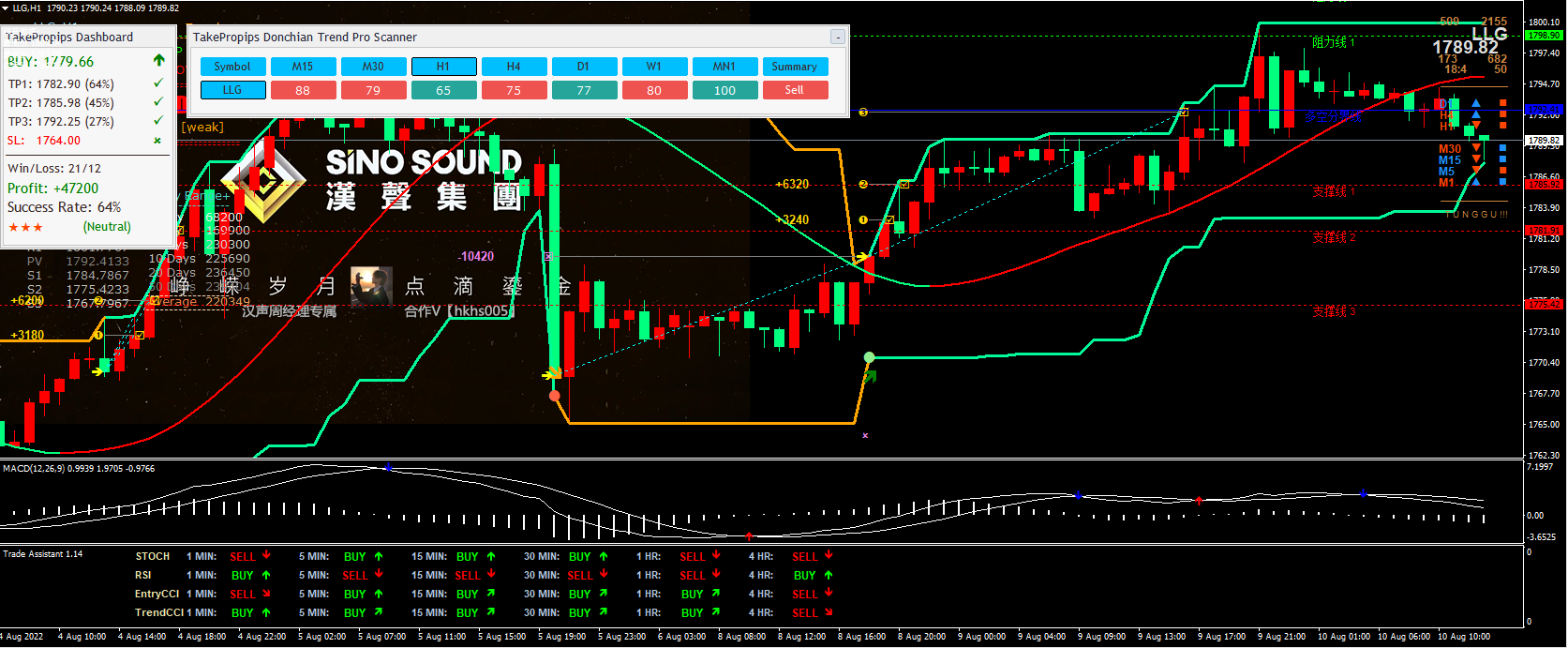
Task: Click the red Sell summary button
Action: [x=795, y=90]
